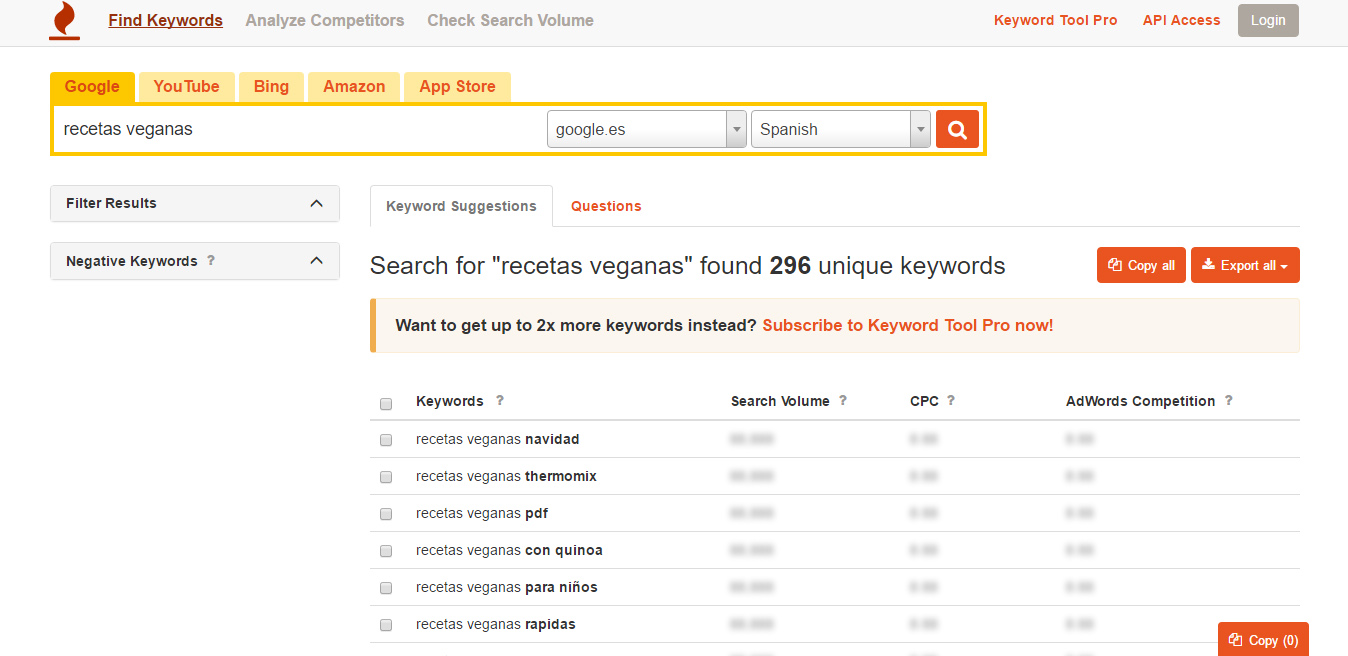Click the help icon next to CPC
Viewport: 1348px width, 656px height.
coord(951,400)
